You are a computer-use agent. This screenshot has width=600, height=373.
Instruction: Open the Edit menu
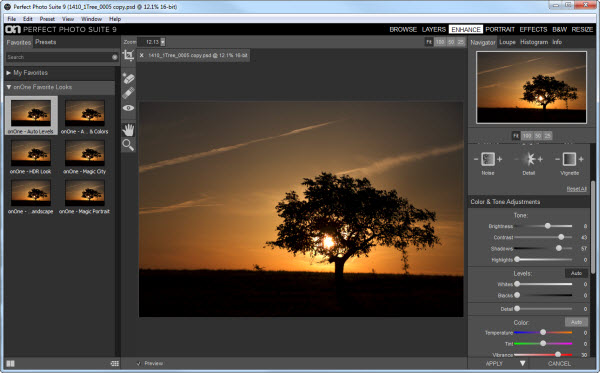pos(28,19)
